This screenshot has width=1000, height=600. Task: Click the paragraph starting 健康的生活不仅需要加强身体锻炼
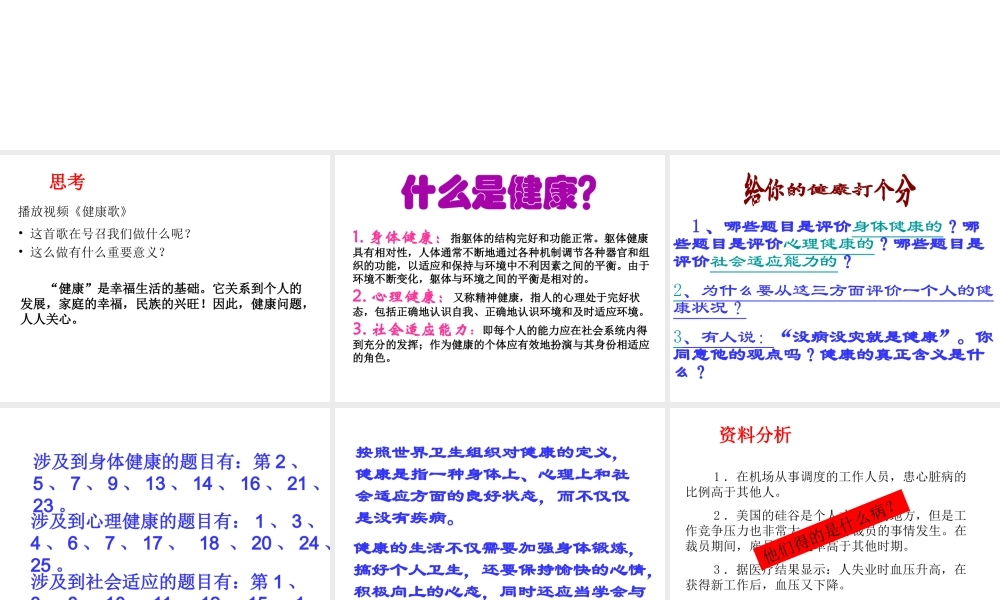(503, 570)
